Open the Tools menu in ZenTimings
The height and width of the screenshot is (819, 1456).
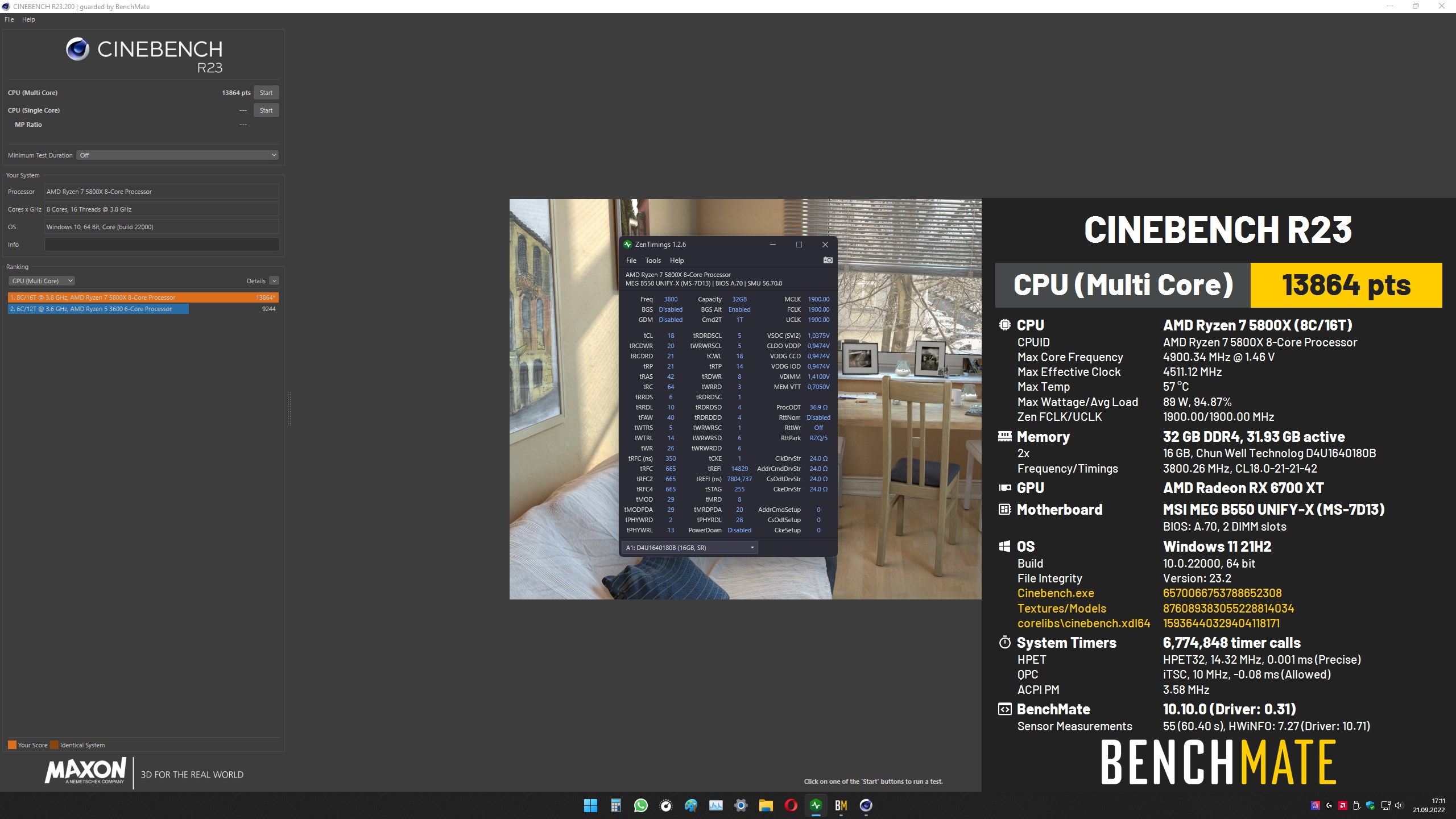coord(652,260)
